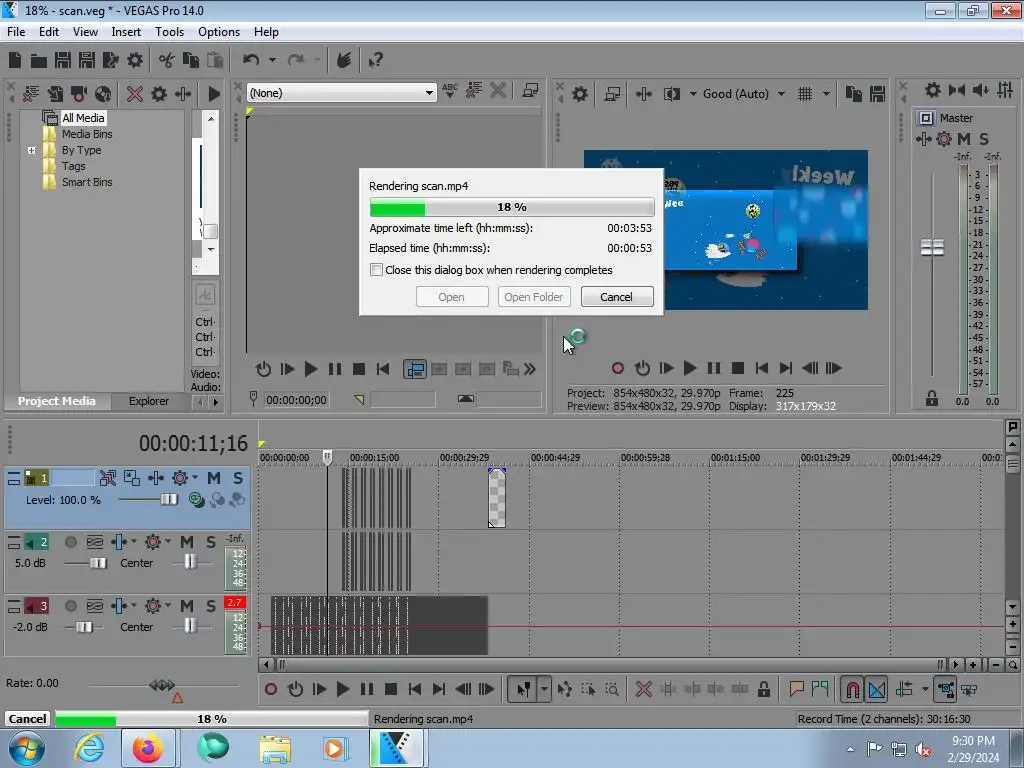Viewport: 1024px width, 768px height.
Task: Open project Properties gear icon in main toolbar
Action: coord(135,60)
